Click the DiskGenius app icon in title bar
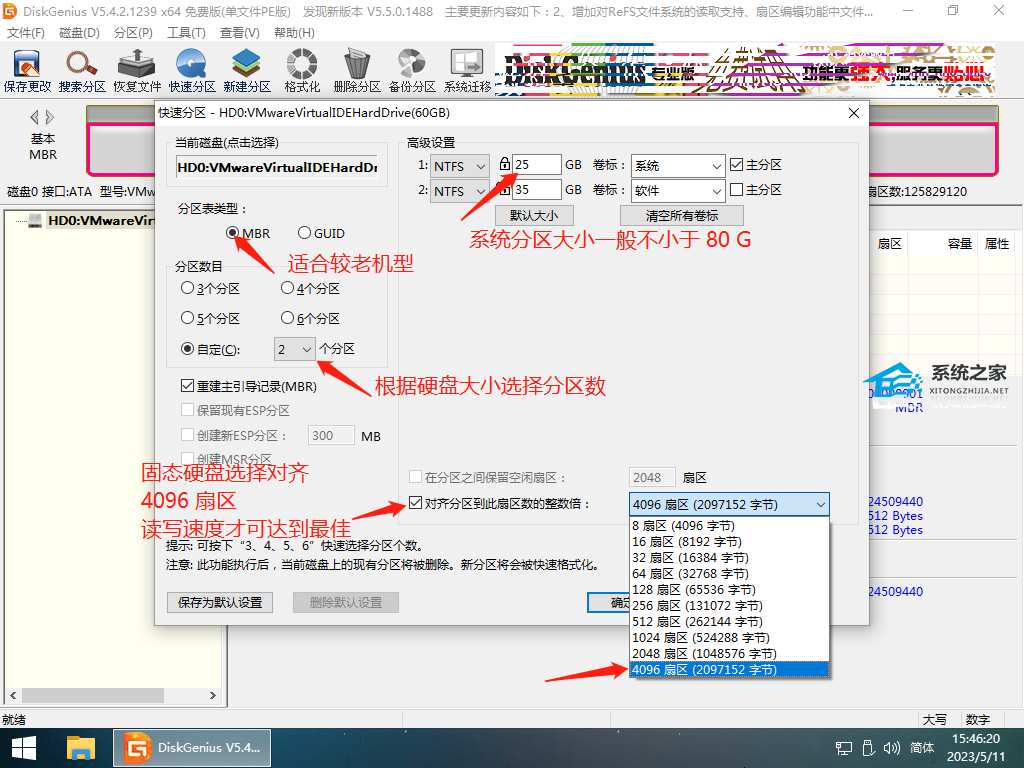 pos(10,10)
